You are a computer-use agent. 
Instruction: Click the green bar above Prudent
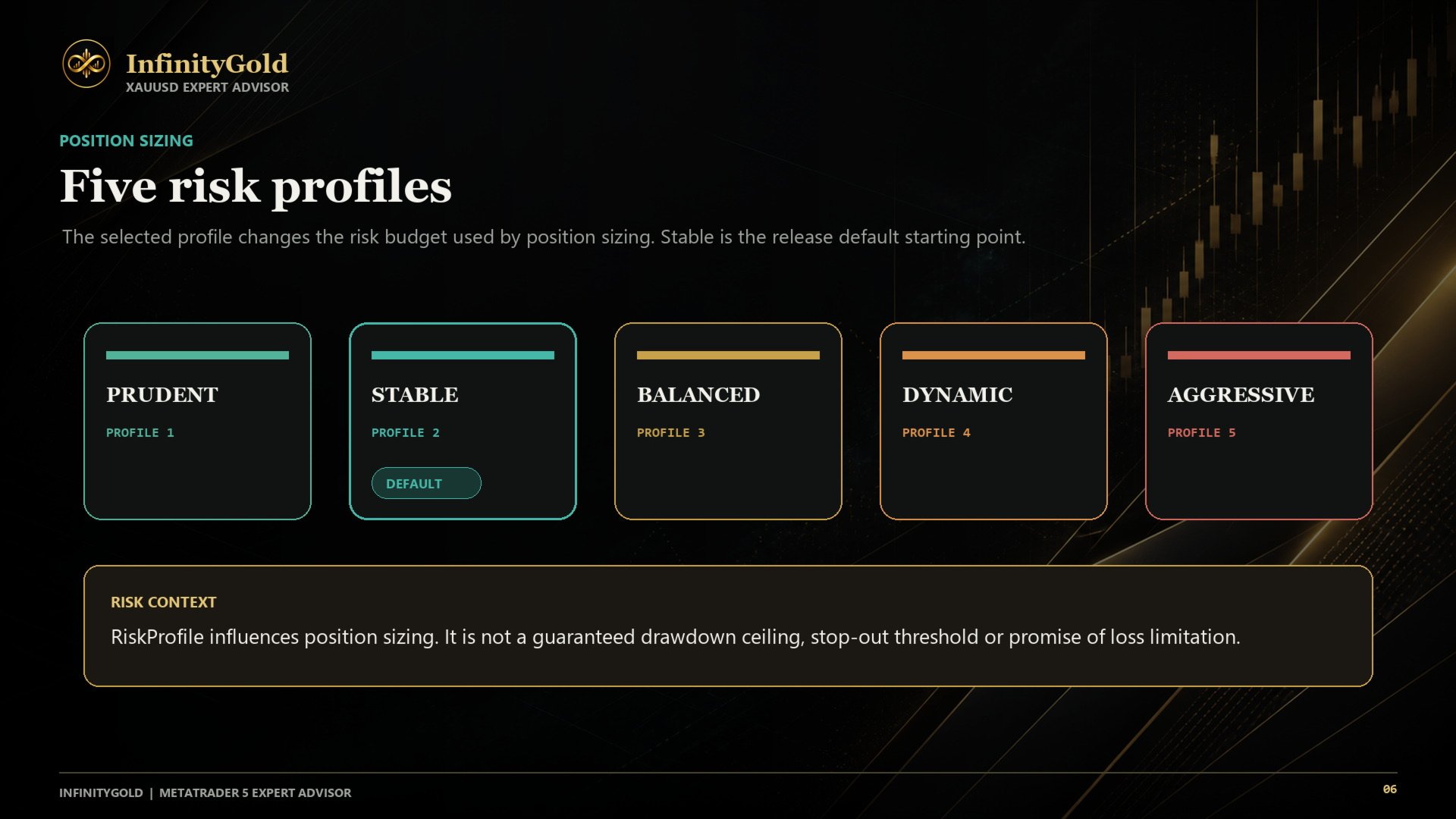[x=197, y=355]
